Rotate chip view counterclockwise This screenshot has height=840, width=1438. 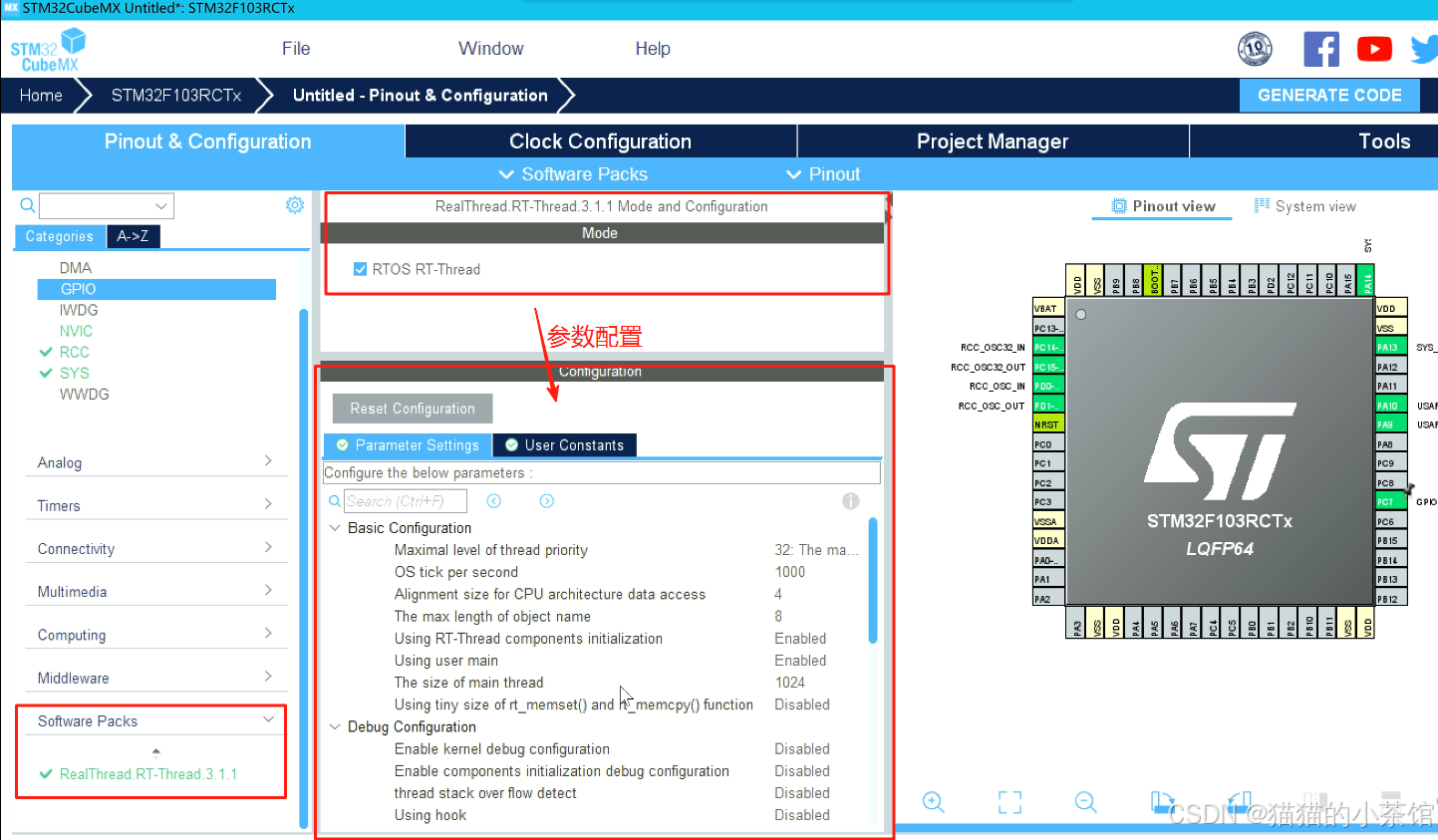click(1239, 802)
